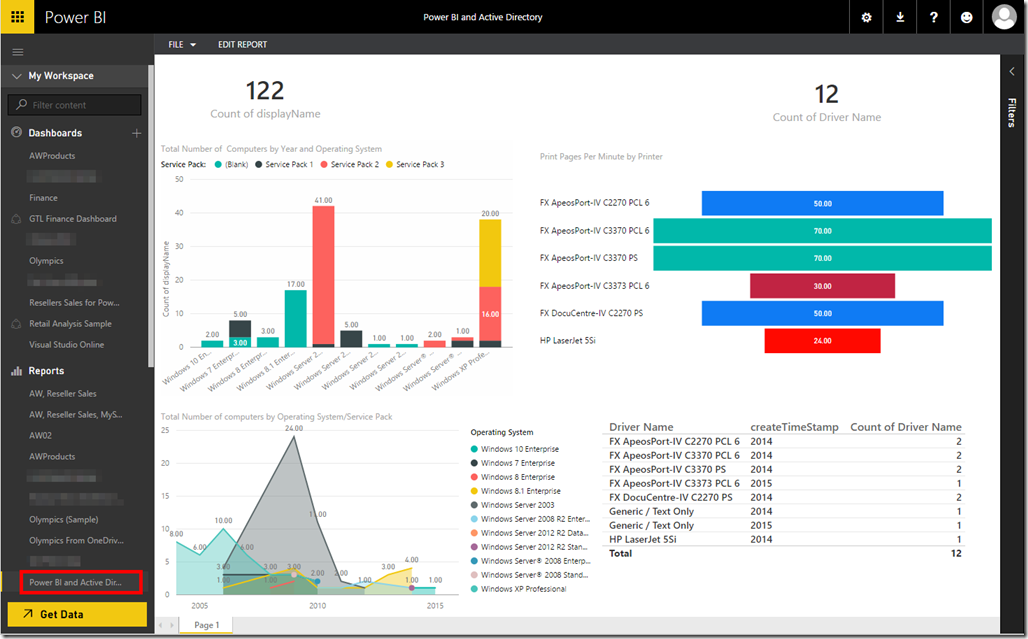Click the plus icon next to Dashboards
This screenshot has height=639, width=1028.
[136, 133]
